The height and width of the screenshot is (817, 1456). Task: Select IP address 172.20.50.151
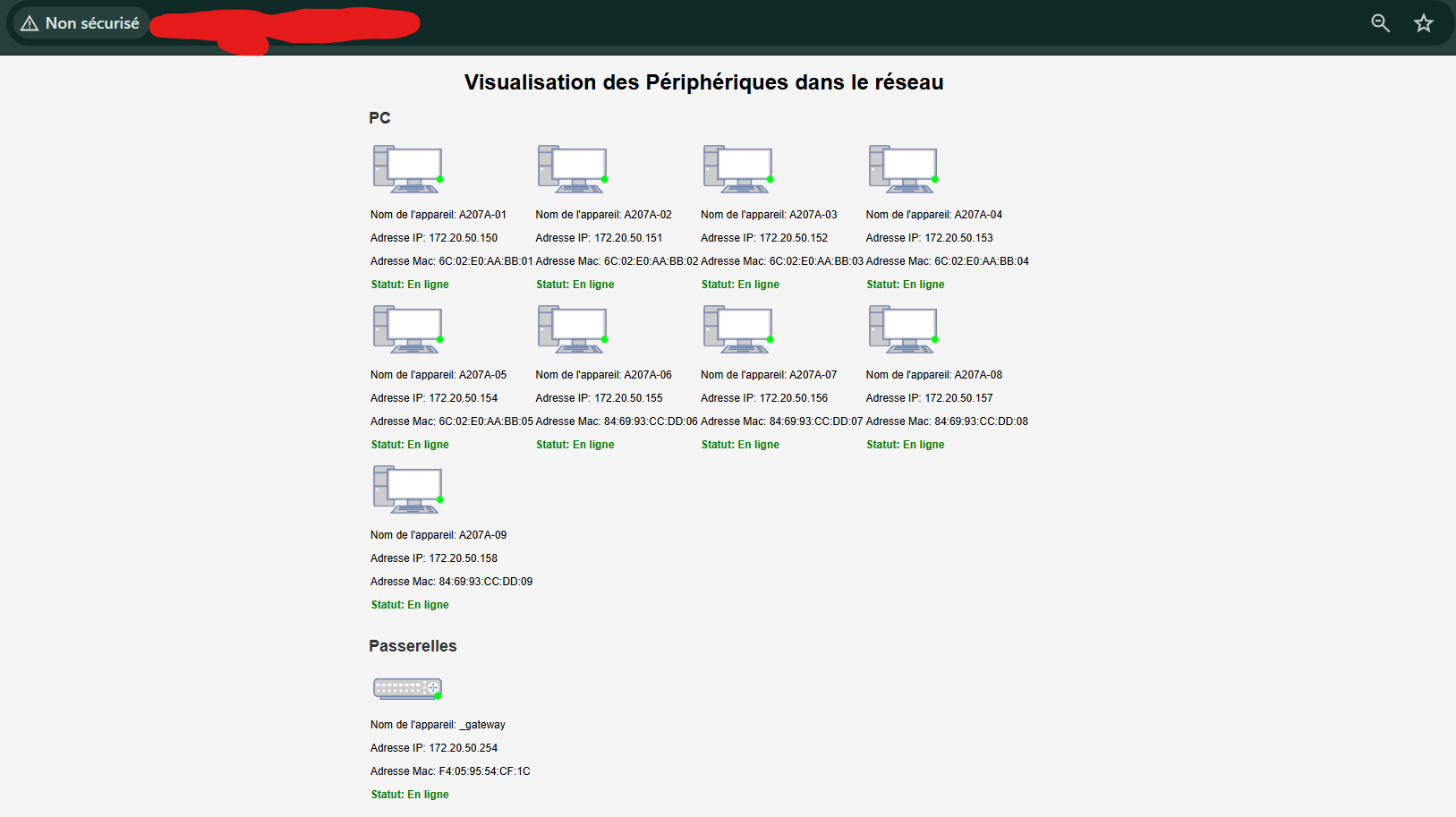tap(628, 238)
